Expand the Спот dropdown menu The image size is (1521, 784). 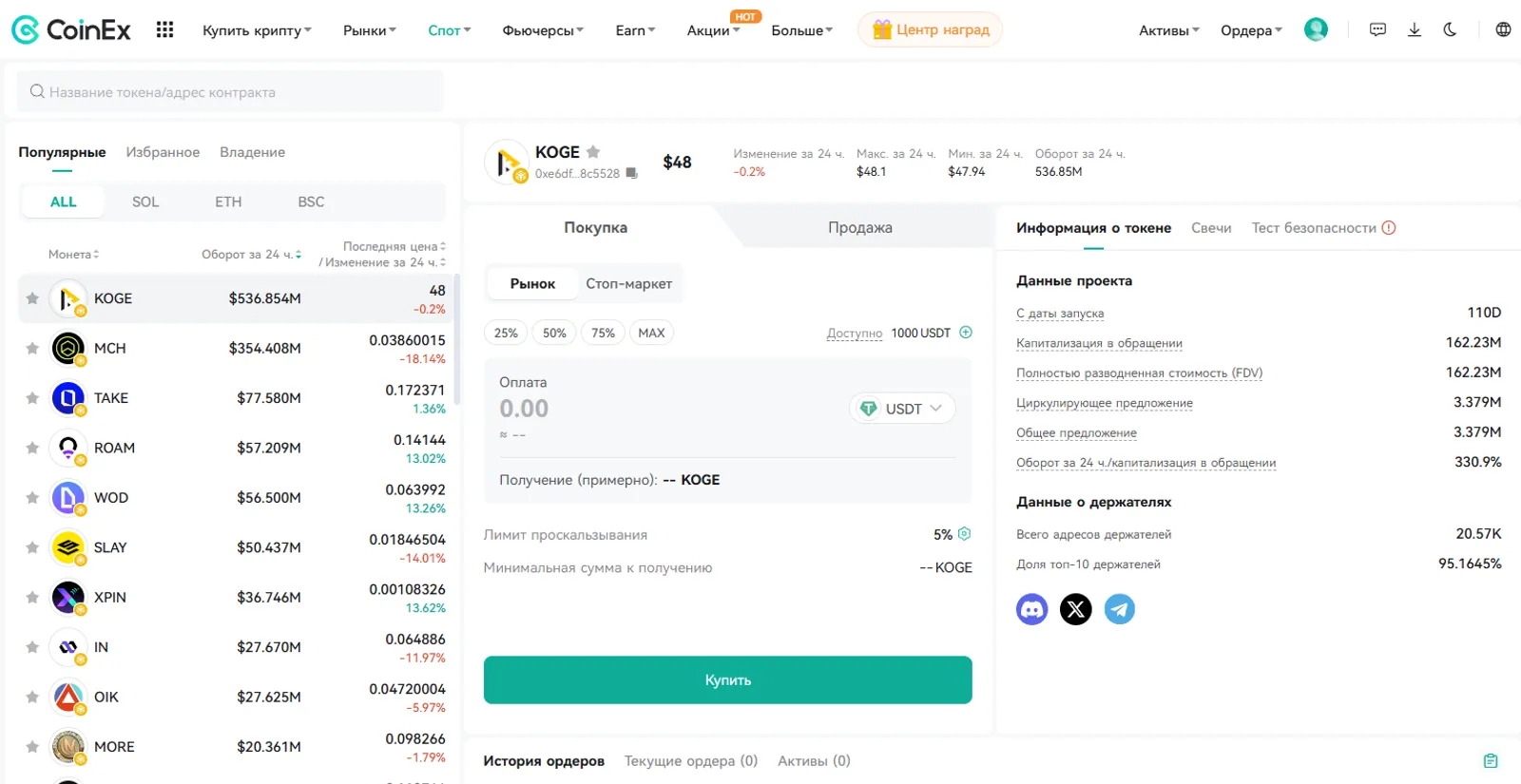(x=449, y=30)
